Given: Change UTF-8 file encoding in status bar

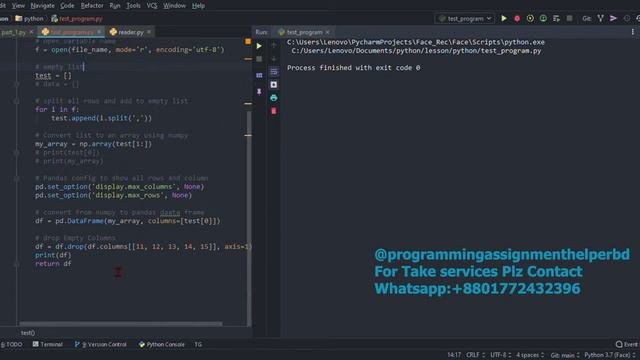Looking at the screenshot, I should click(x=500, y=355).
